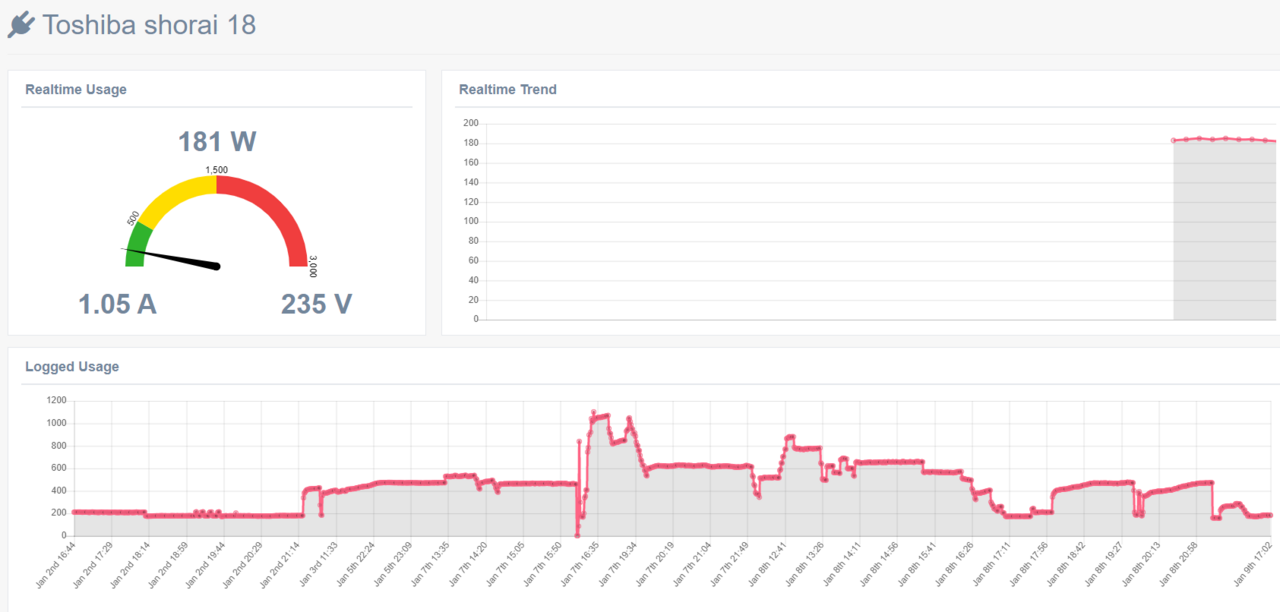Click the Jan 2nd 18:14 time label
This screenshot has width=1280, height=612.
pos(131,567)
